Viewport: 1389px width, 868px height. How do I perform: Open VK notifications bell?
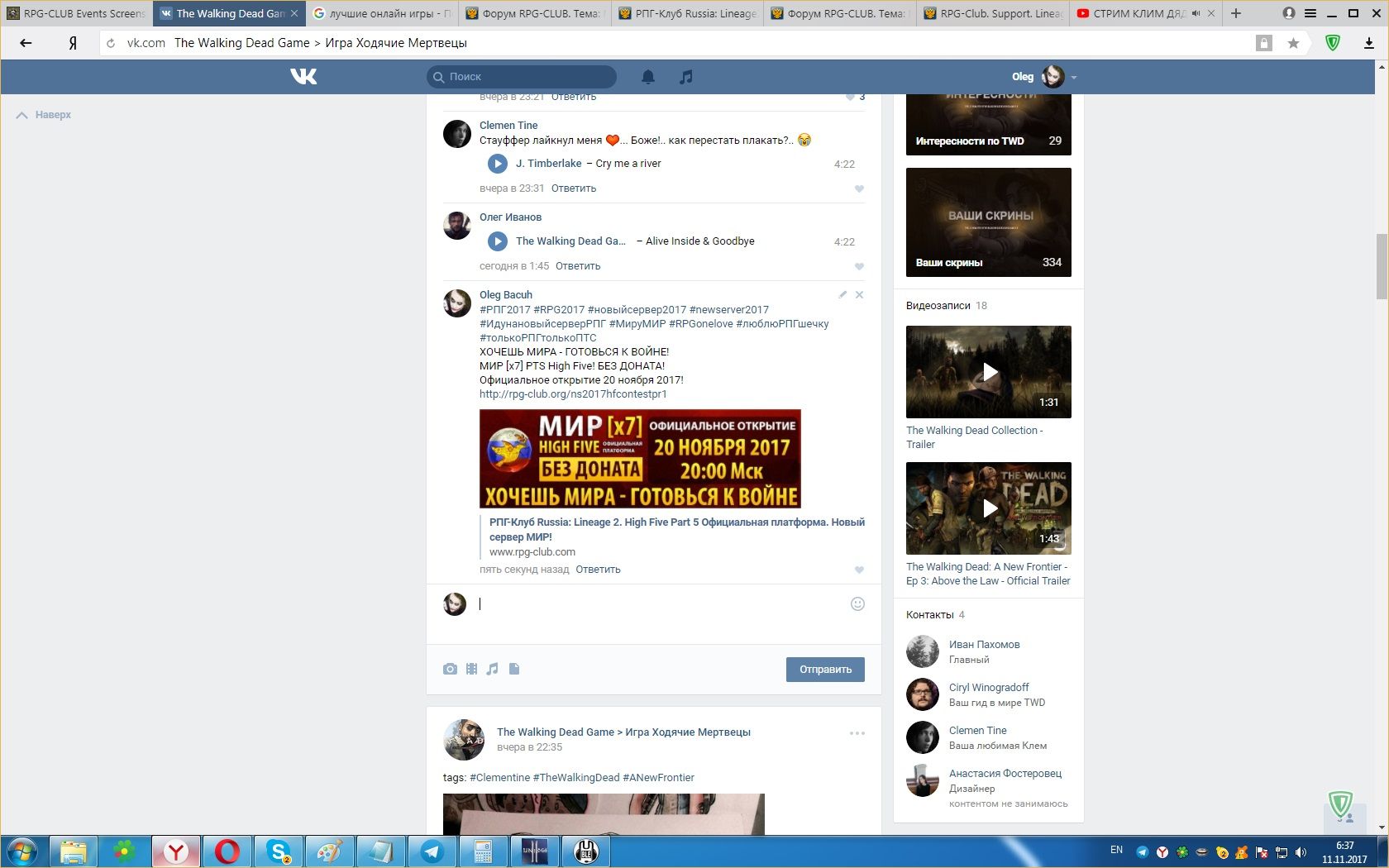648,77
